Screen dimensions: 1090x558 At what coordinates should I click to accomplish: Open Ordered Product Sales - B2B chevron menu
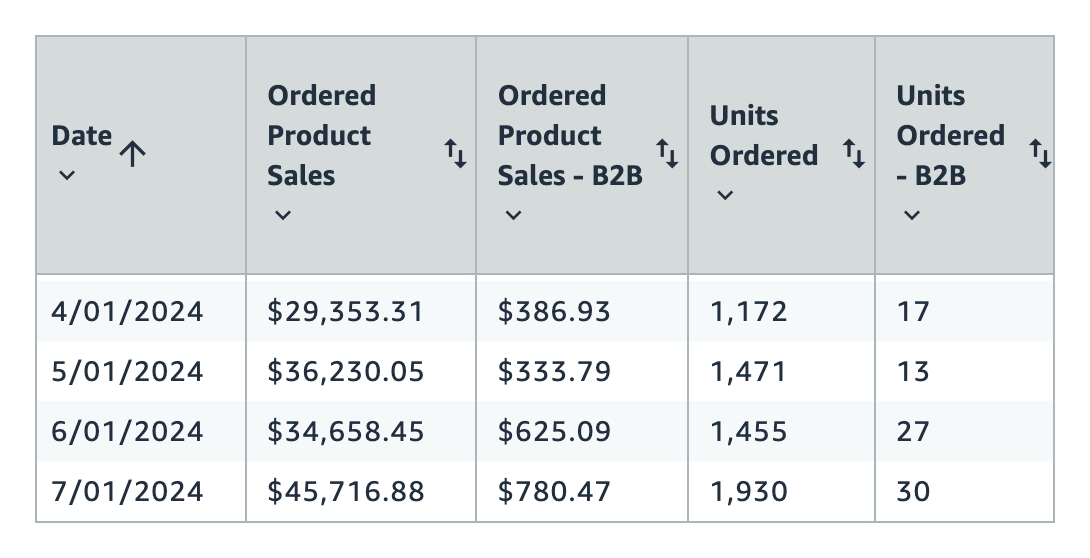pyautogui.click(x=513, y=214)
